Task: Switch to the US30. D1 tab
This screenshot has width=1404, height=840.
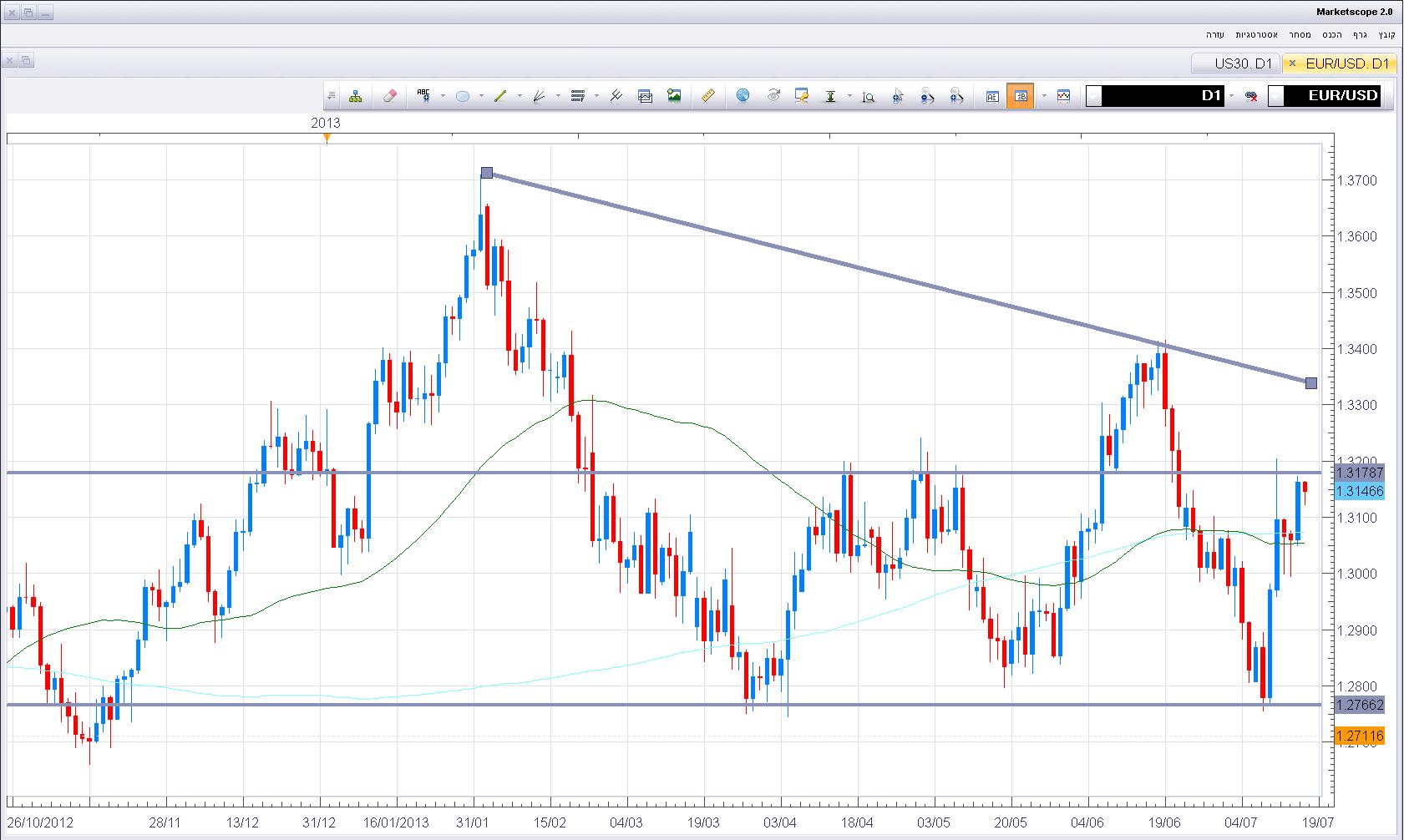Action: pyautogui.click(x=1242, y=63)
